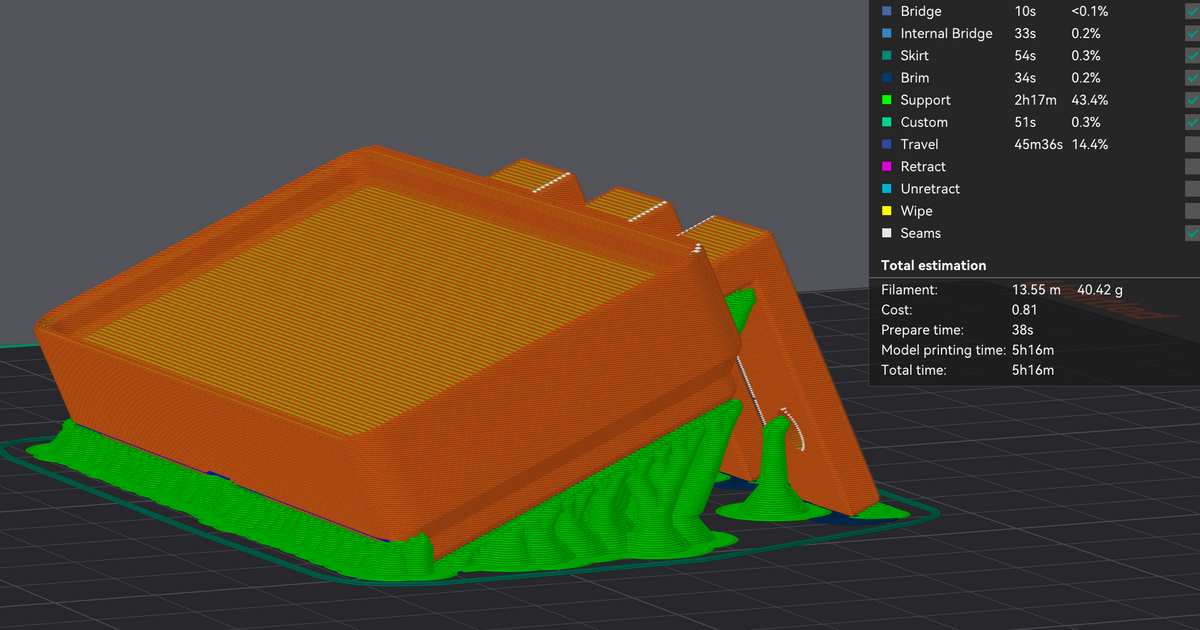Toggle off the Brim checkbox
Screen dimensions: 1200x630
[1192, 78]
